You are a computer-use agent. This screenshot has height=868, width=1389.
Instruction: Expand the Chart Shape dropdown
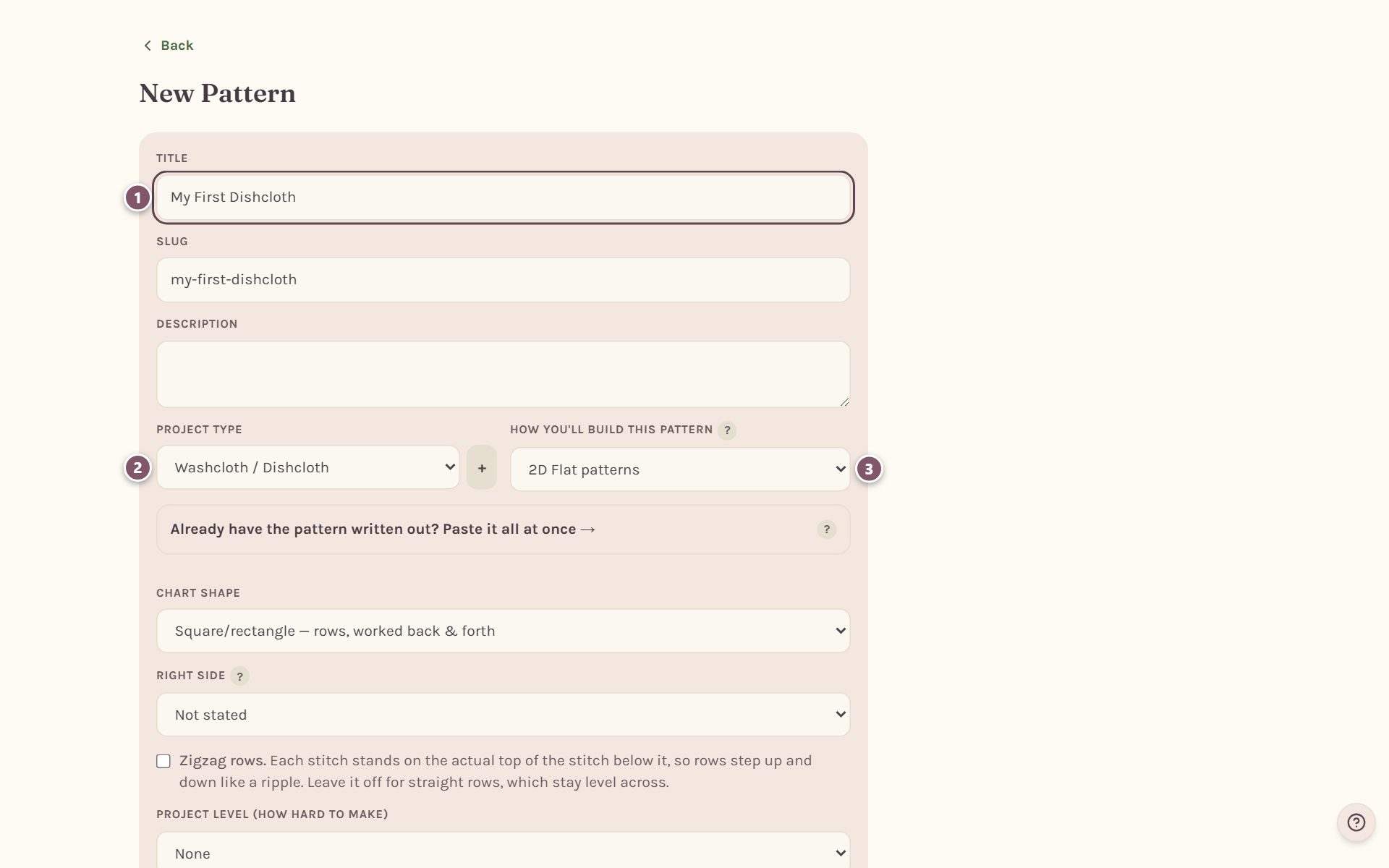504,631
